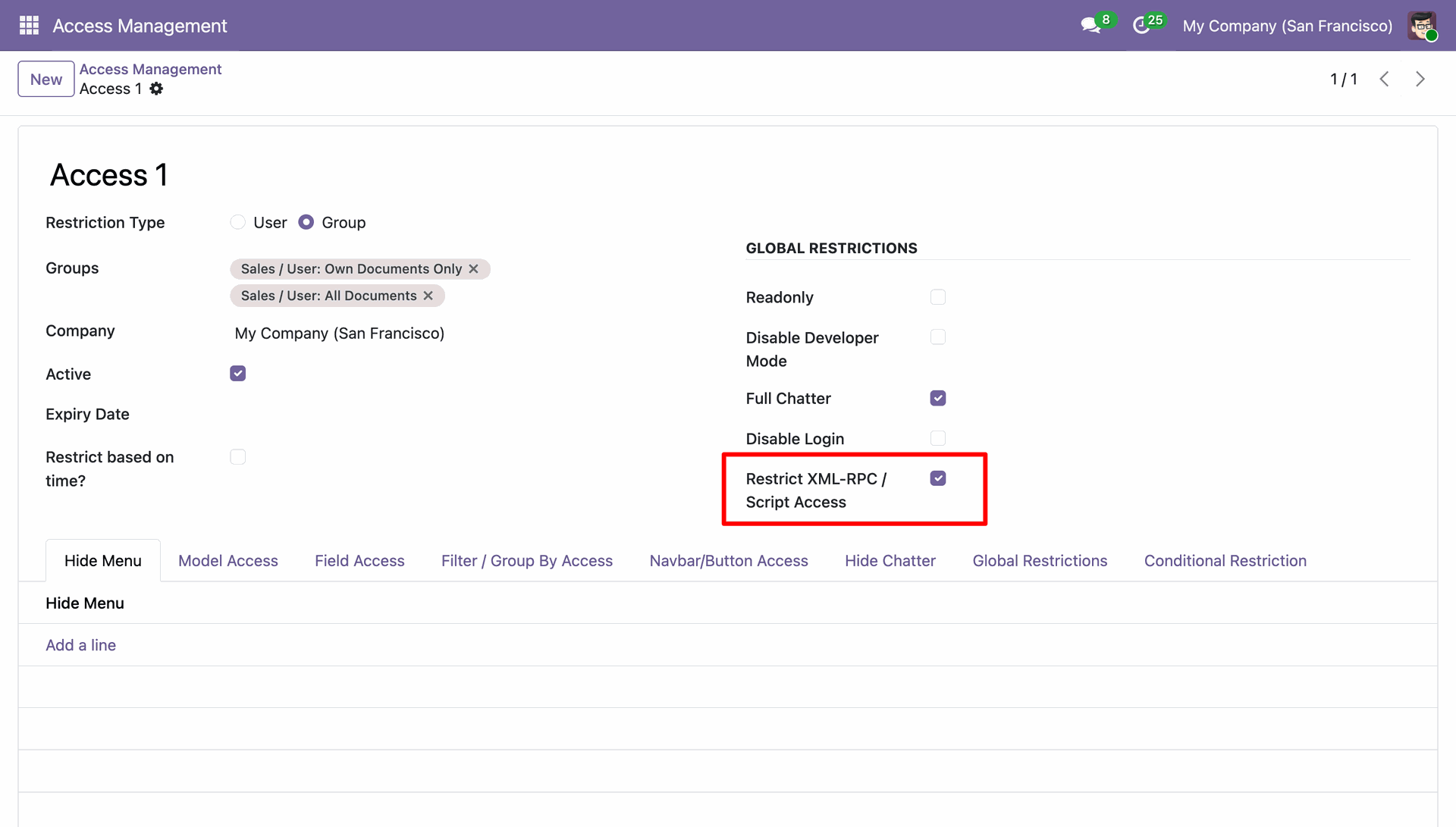Viewport: 1456px width, 827px height.
Task: Open the Hide Chatter tab
Action: click(890, 561)
